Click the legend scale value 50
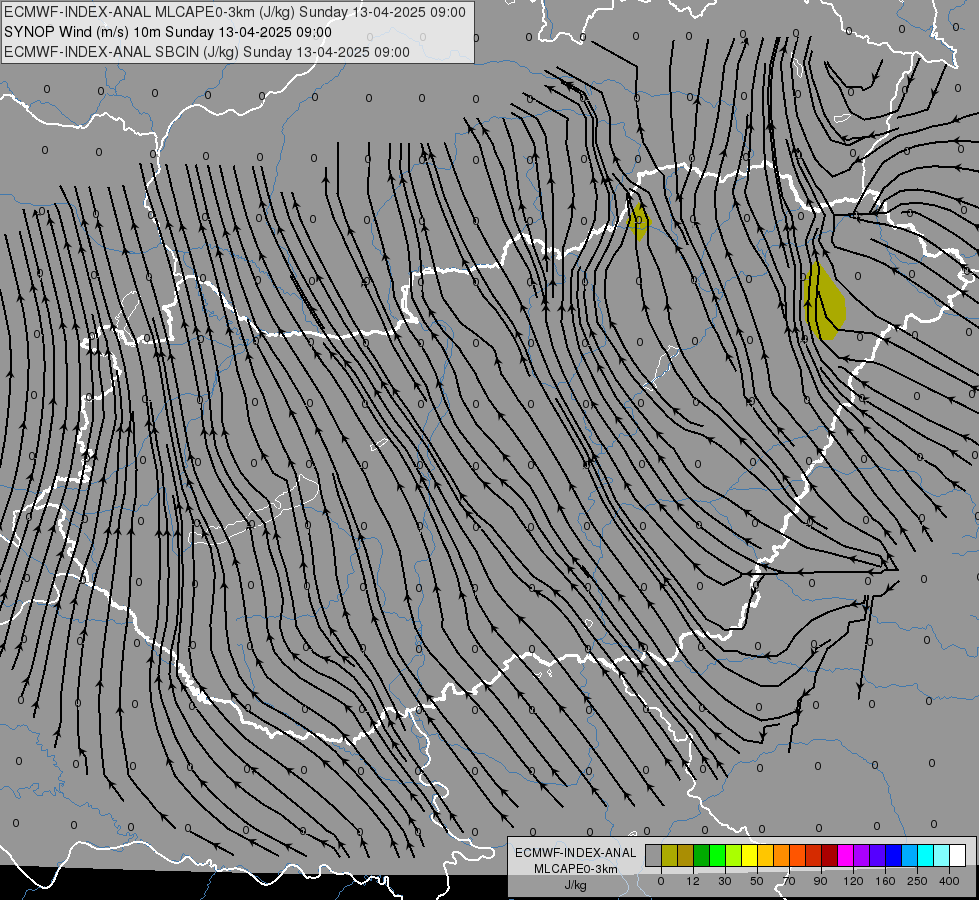 (x=757, y=881)
